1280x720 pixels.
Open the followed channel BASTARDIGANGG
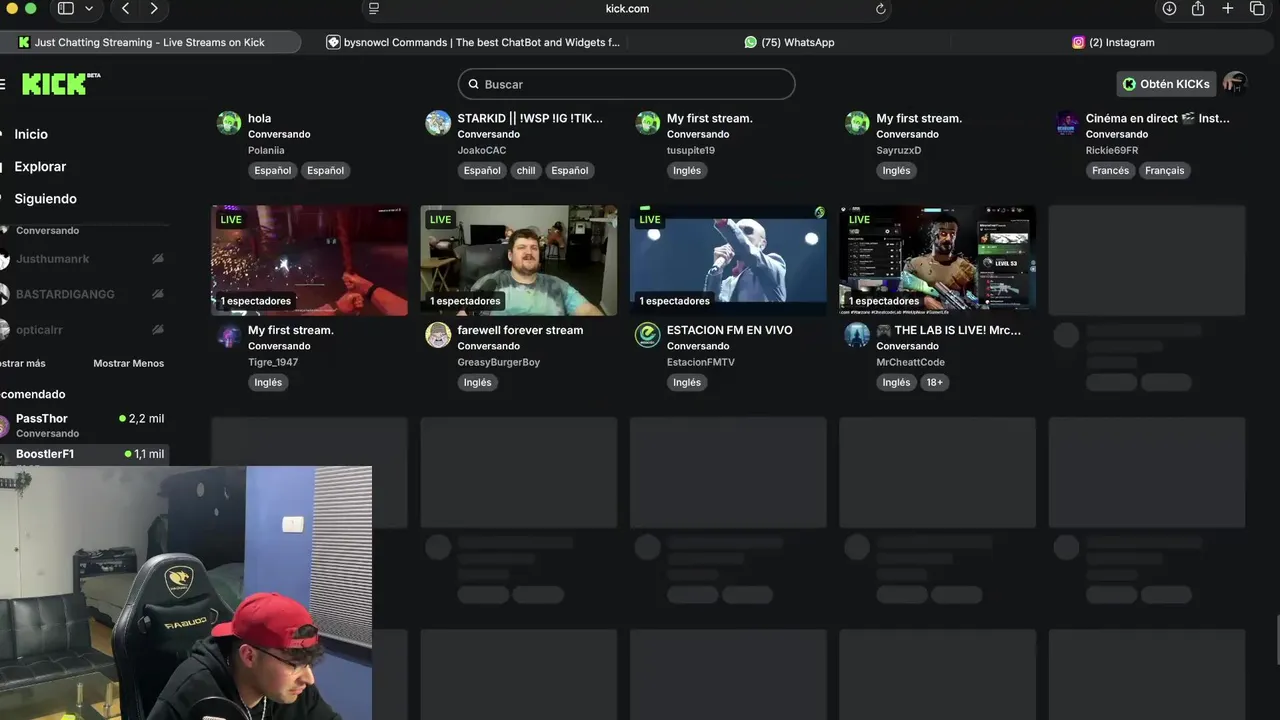65,294
